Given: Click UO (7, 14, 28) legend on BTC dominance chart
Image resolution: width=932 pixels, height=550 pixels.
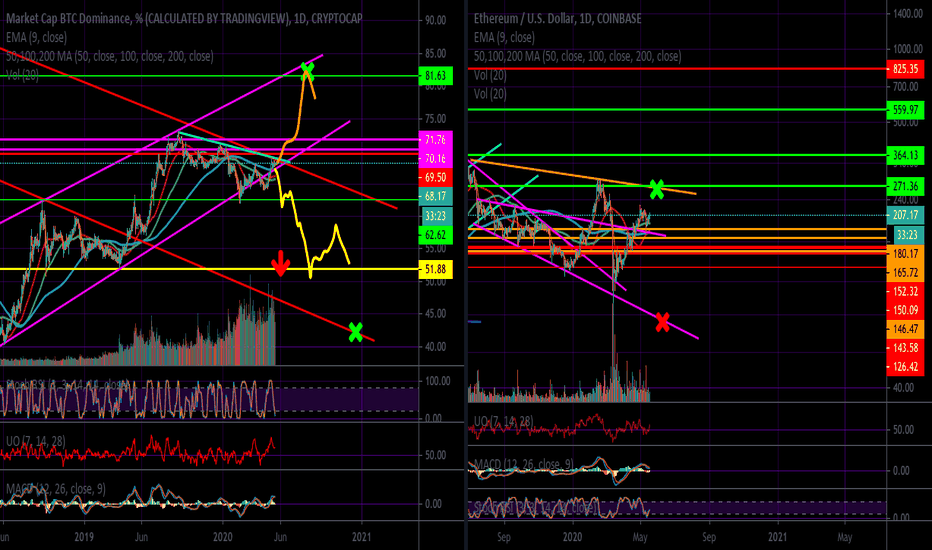Looking at the screenshot, I should (36, 441).
